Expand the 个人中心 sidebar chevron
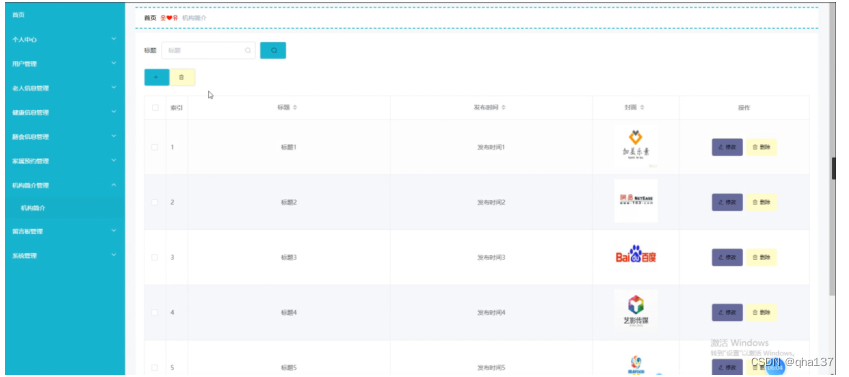849x377 pixels. click(114, 39)
